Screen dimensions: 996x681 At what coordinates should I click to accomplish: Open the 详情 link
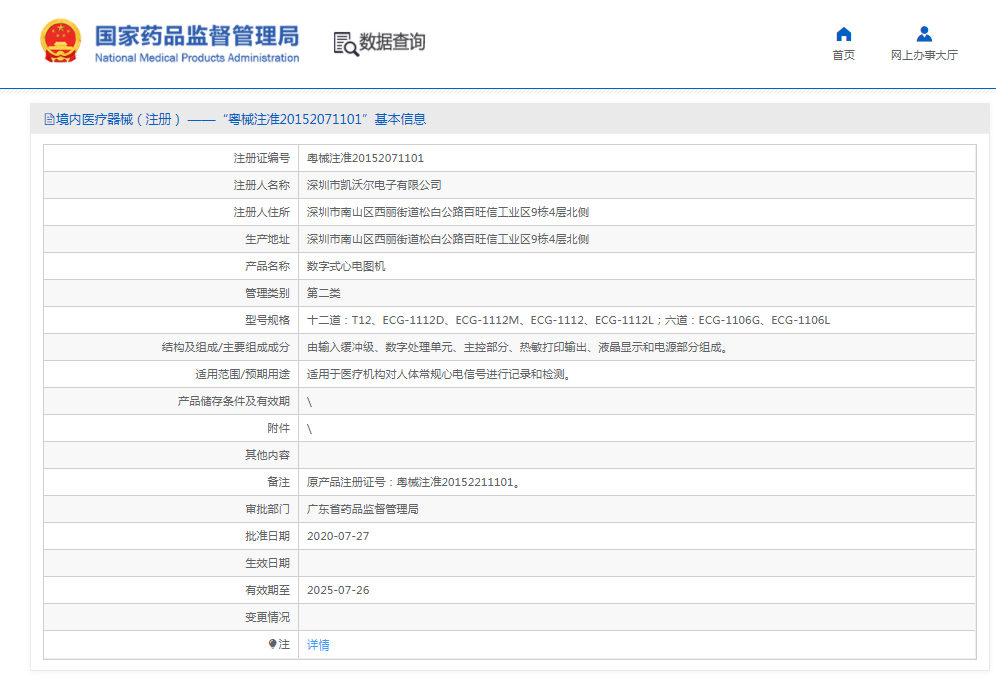click(x=318, y=645)
